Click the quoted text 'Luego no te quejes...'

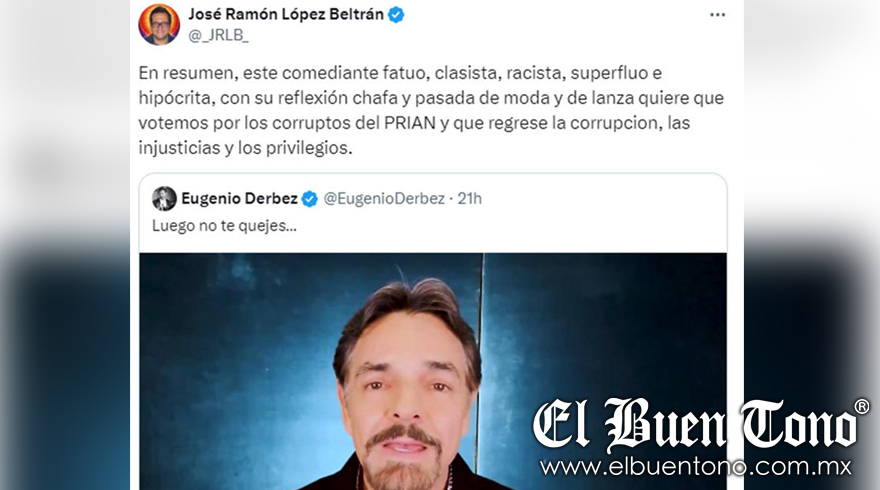[224, 226]
